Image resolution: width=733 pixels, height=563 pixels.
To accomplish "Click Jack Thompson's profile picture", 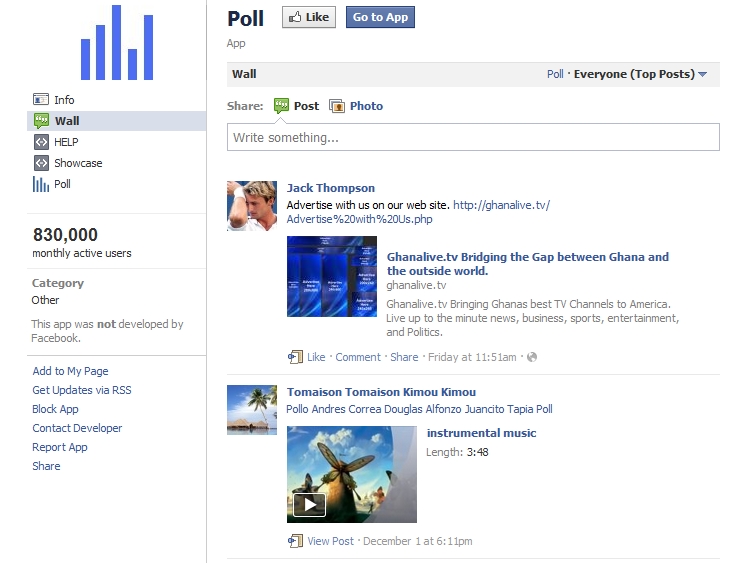I will click(x=252, y=206).
